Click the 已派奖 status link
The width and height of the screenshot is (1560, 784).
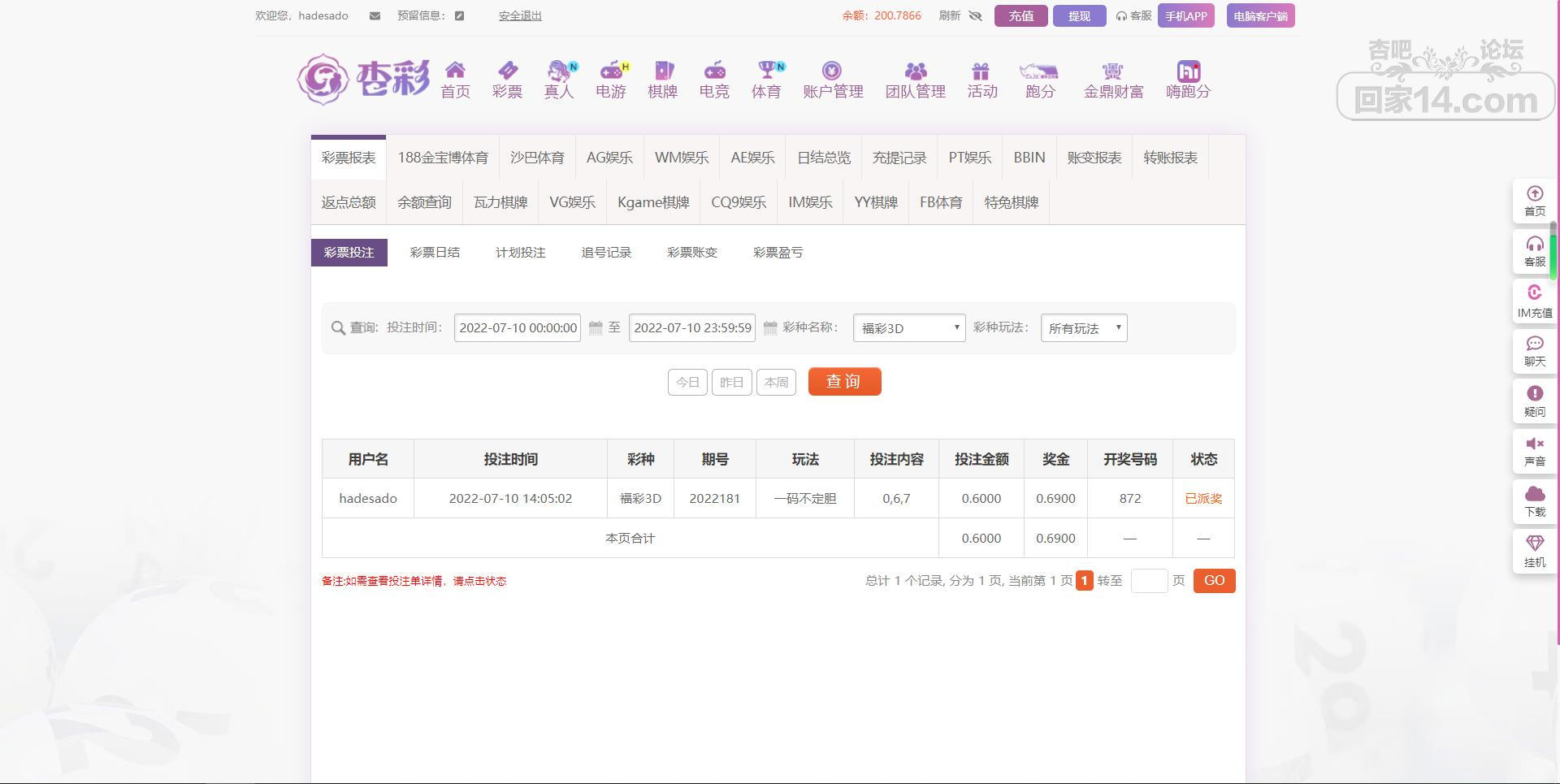[1202, 499]
